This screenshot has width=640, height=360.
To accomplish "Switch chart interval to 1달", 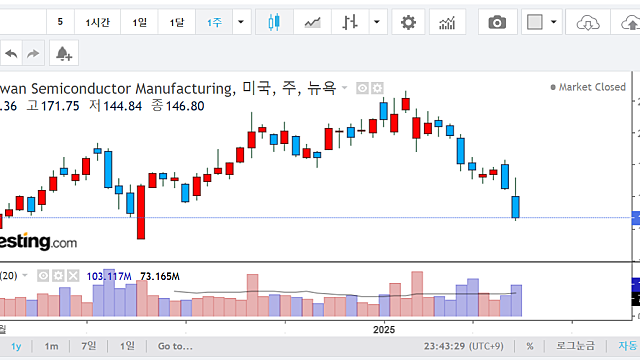I will click(x=177, y=22).
